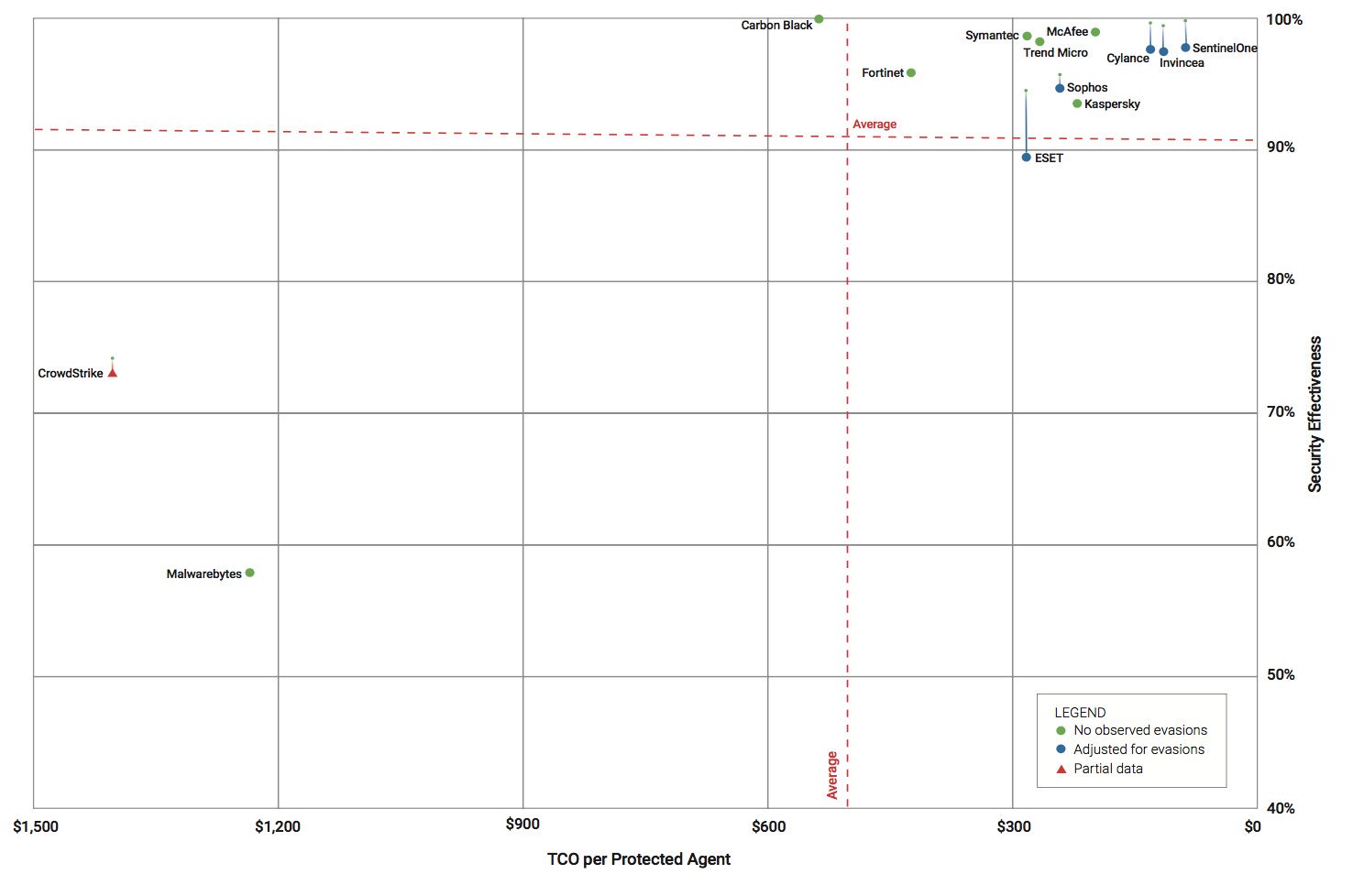Click the Malwarebytes label text
This screenshot has height=896, width=1353.
click(204, 574)
